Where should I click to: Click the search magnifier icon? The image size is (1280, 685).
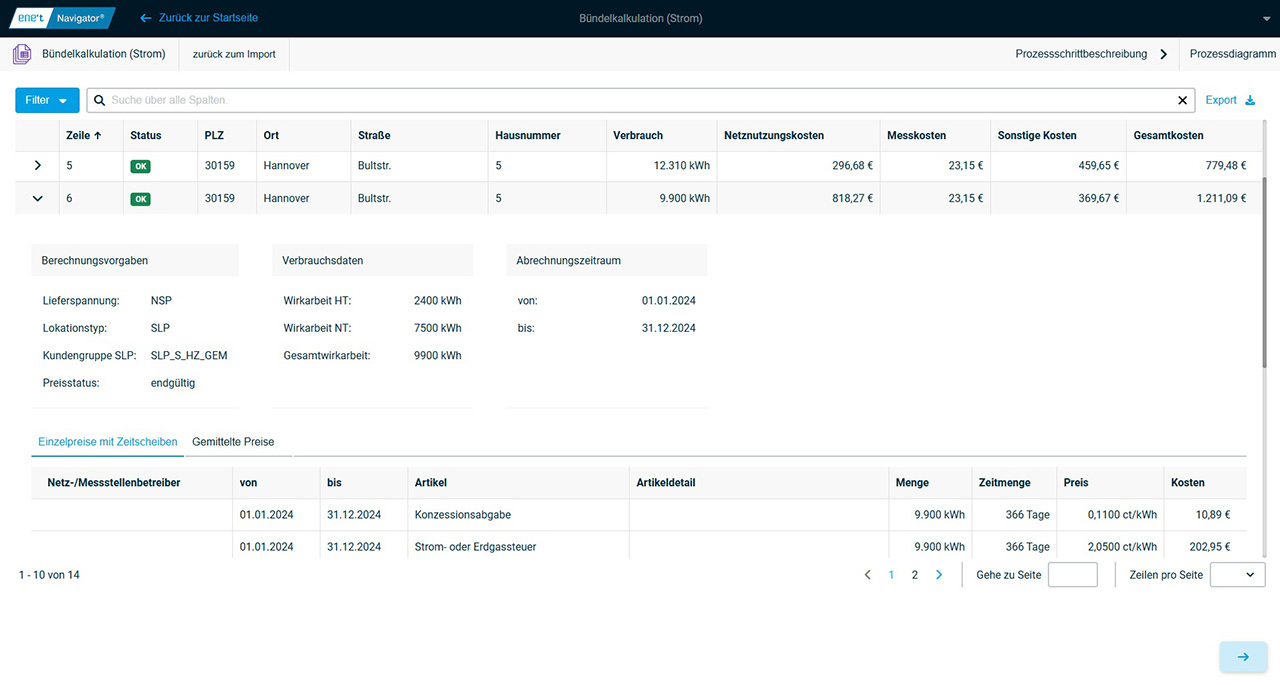coord(100,100)
